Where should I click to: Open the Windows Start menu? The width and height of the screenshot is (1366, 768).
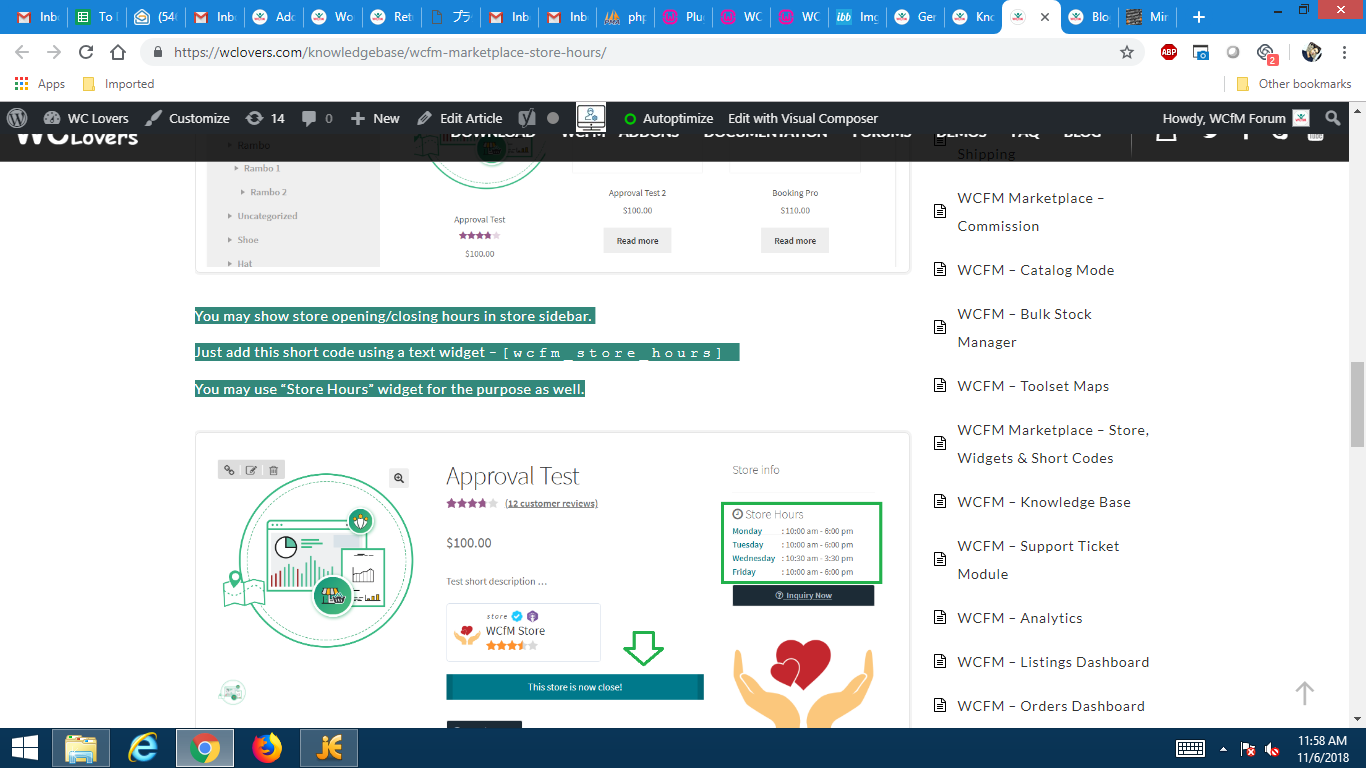tap(24, 748)
